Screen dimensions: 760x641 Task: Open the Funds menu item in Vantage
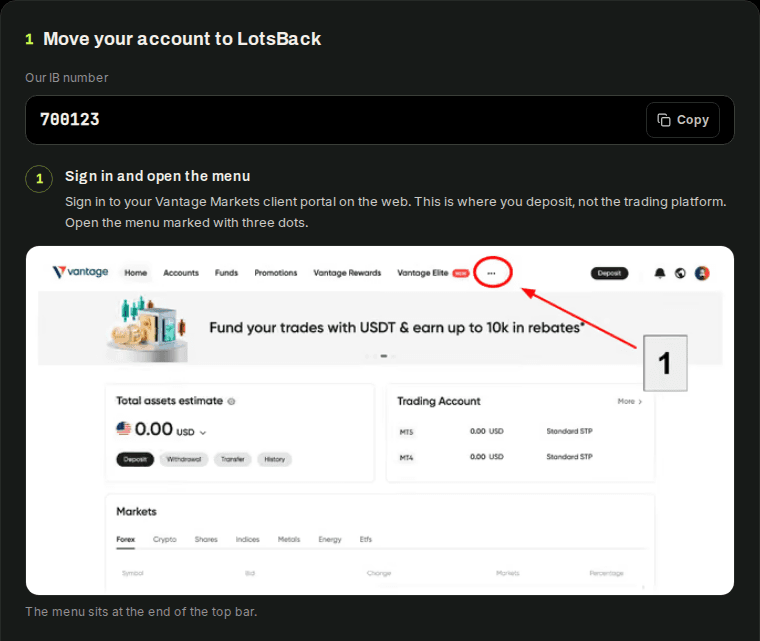coord(226,273)
